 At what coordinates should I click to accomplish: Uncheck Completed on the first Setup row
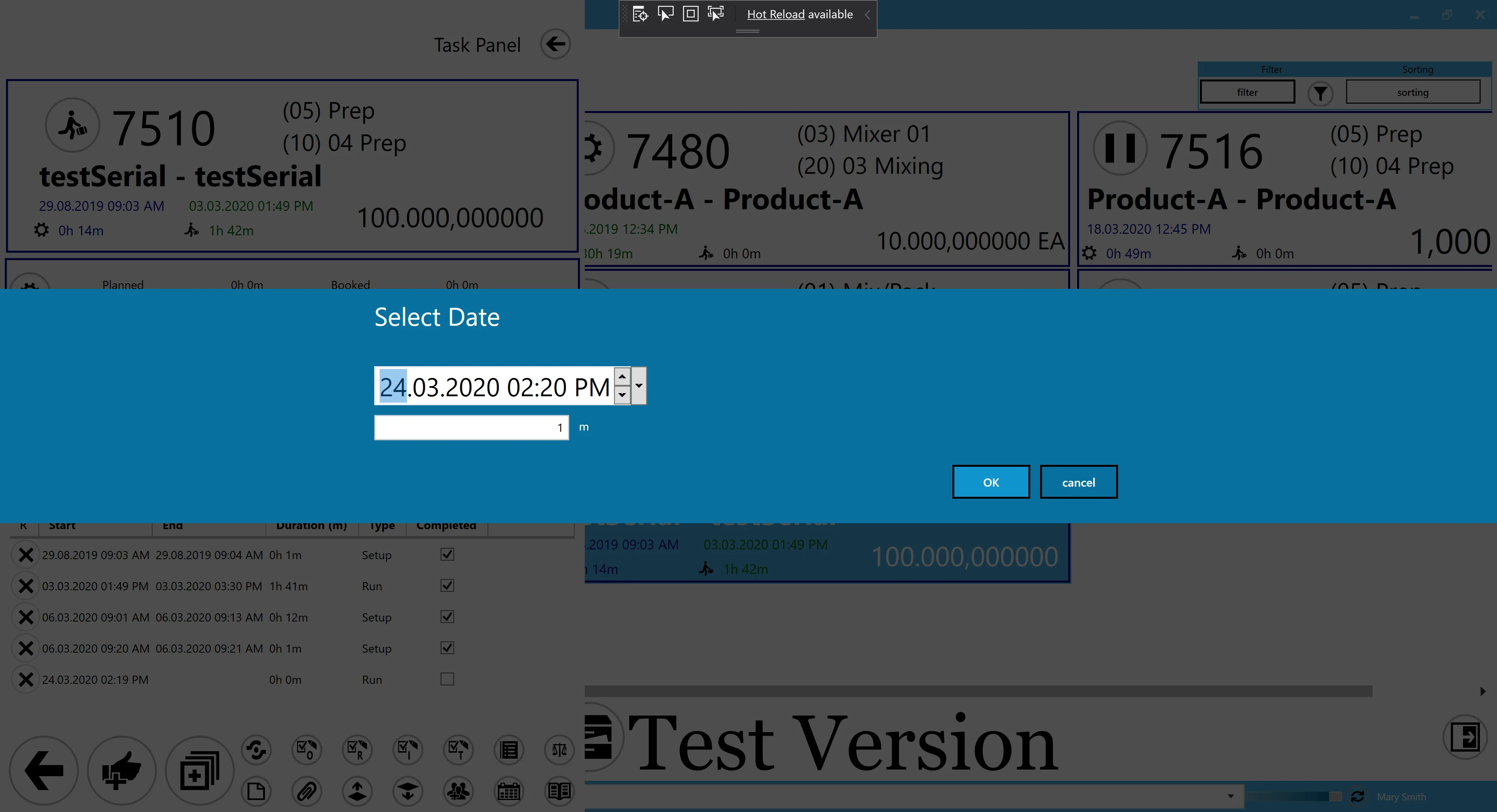[x=446, y=555]
